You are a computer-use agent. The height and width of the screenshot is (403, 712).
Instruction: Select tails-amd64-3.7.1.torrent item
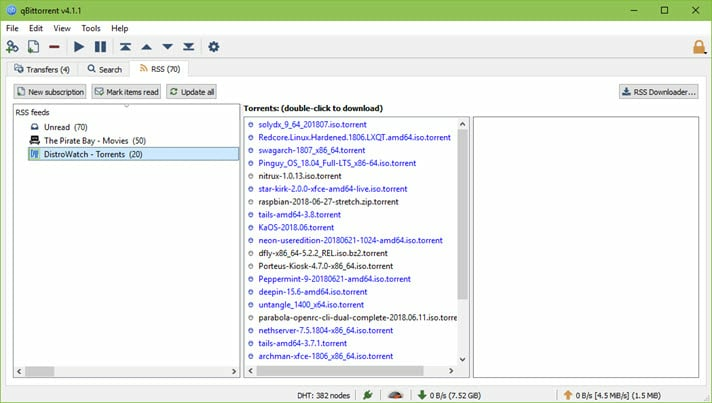pyautogui.click(x=302, y=343)
